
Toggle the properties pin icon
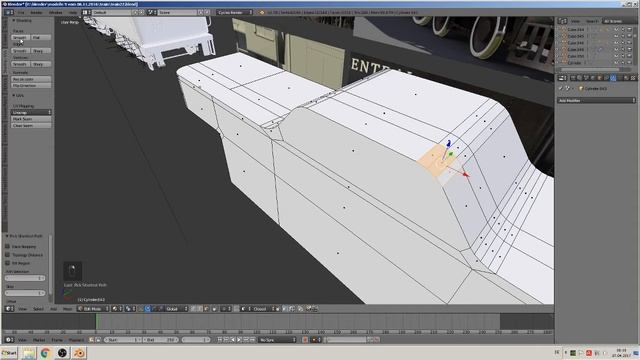coord(561,89)
